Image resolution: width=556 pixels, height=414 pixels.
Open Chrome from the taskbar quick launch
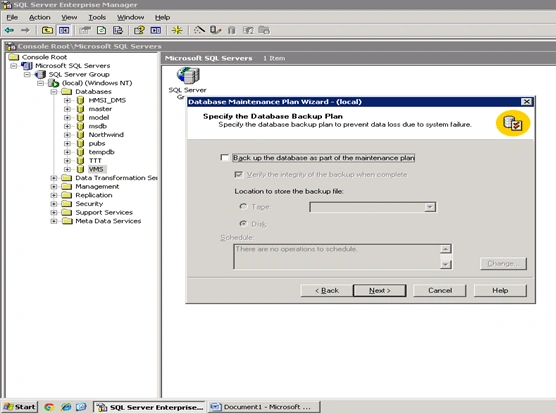49,407
